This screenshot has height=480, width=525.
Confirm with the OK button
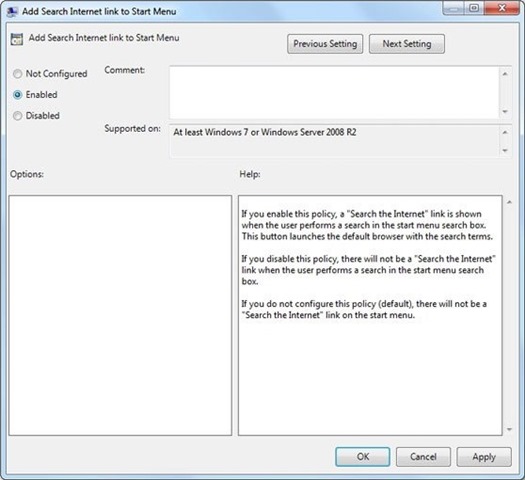pyautogui.click(x=363, y=457)
